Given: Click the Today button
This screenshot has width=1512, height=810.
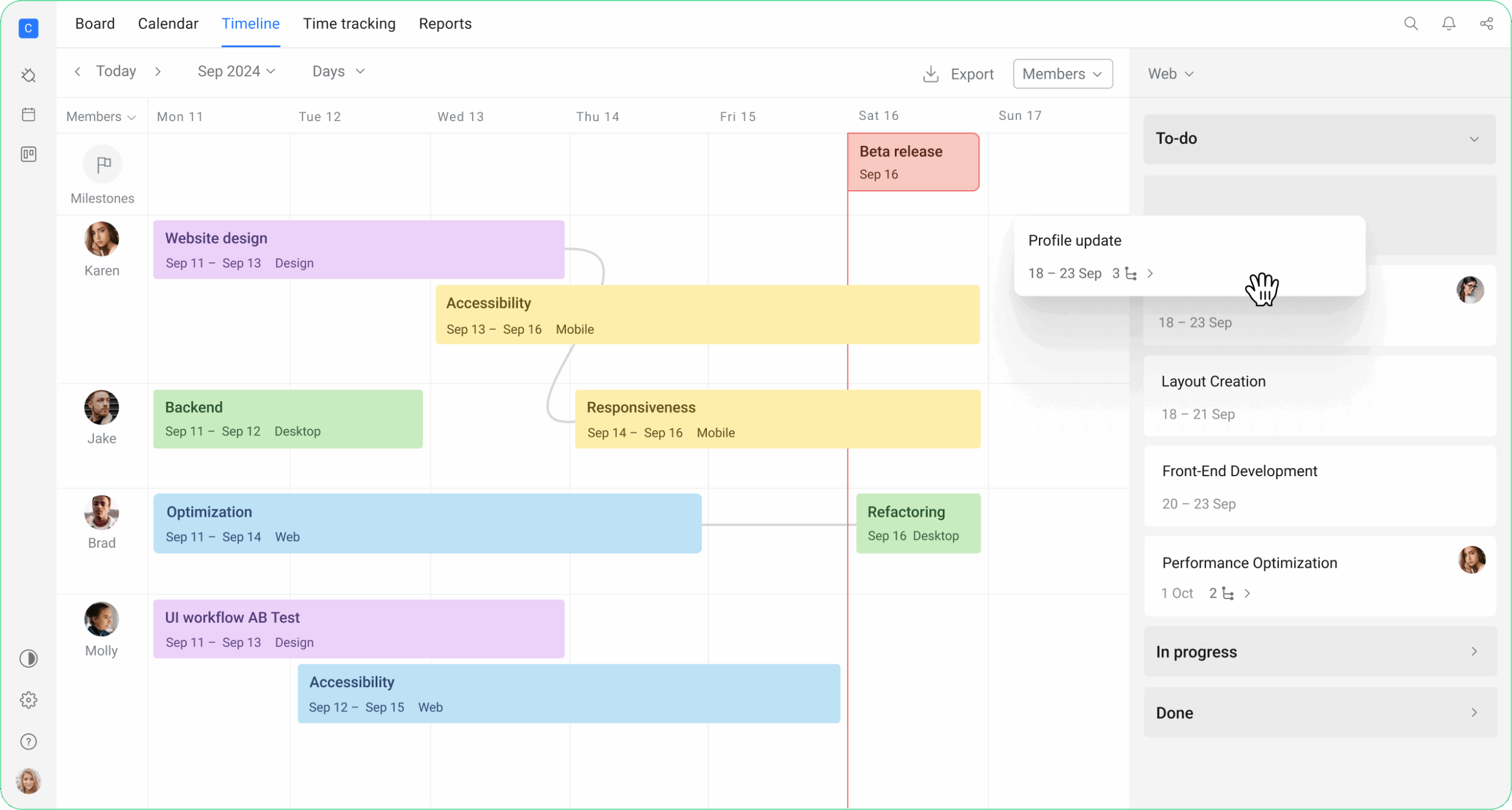Looking at the screenshot, I should [x=116, y=71].
